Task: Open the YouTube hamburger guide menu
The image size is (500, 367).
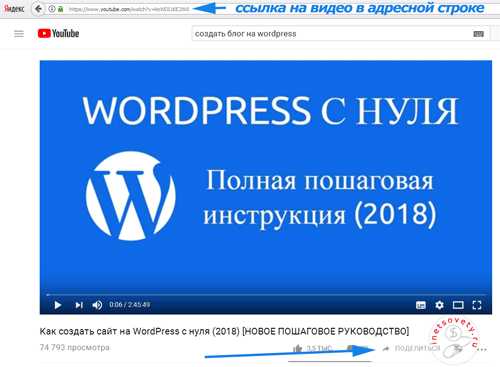Action: (19, 34)
